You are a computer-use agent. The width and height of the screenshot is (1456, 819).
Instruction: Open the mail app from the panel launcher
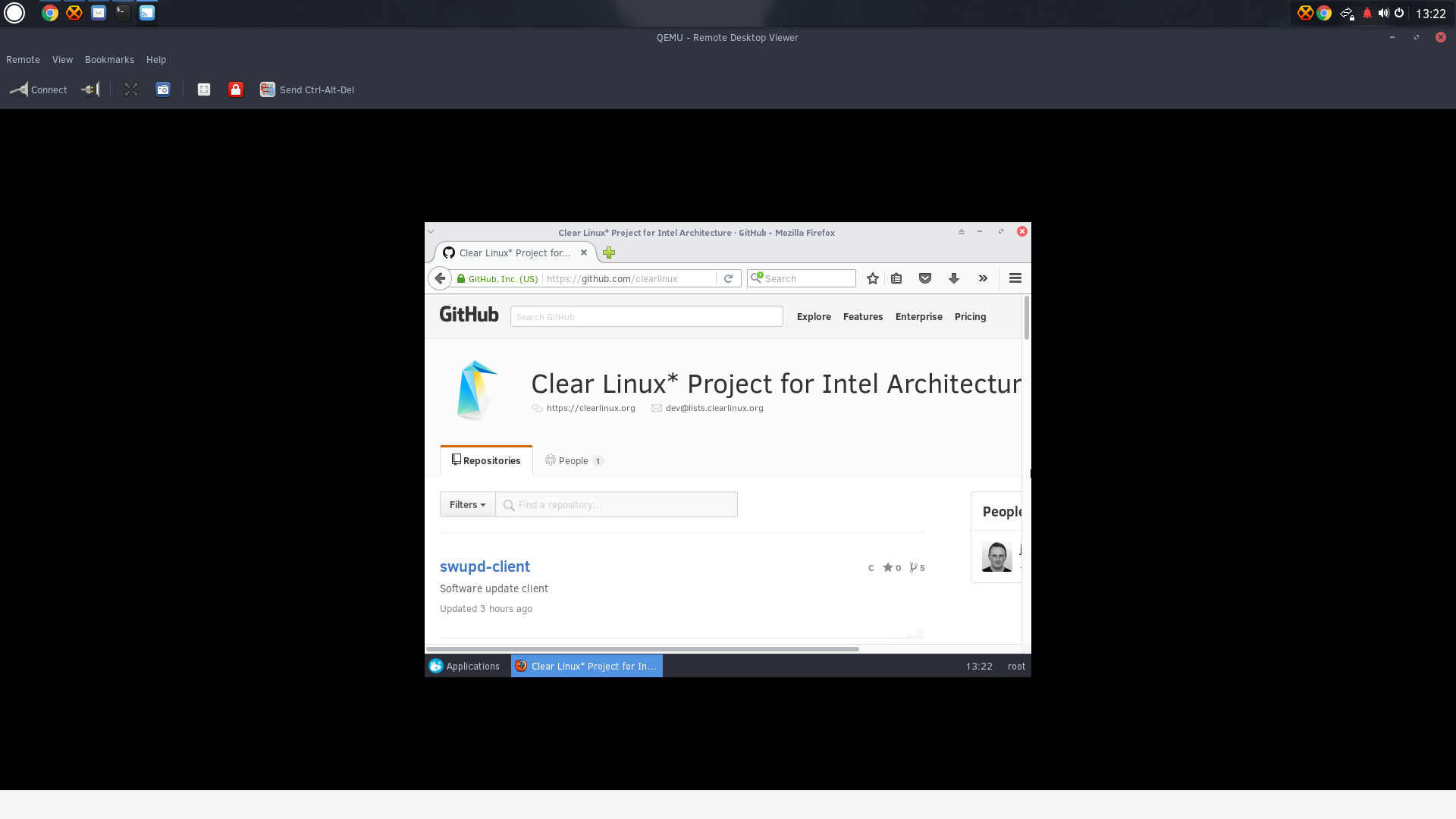(99, 13)
